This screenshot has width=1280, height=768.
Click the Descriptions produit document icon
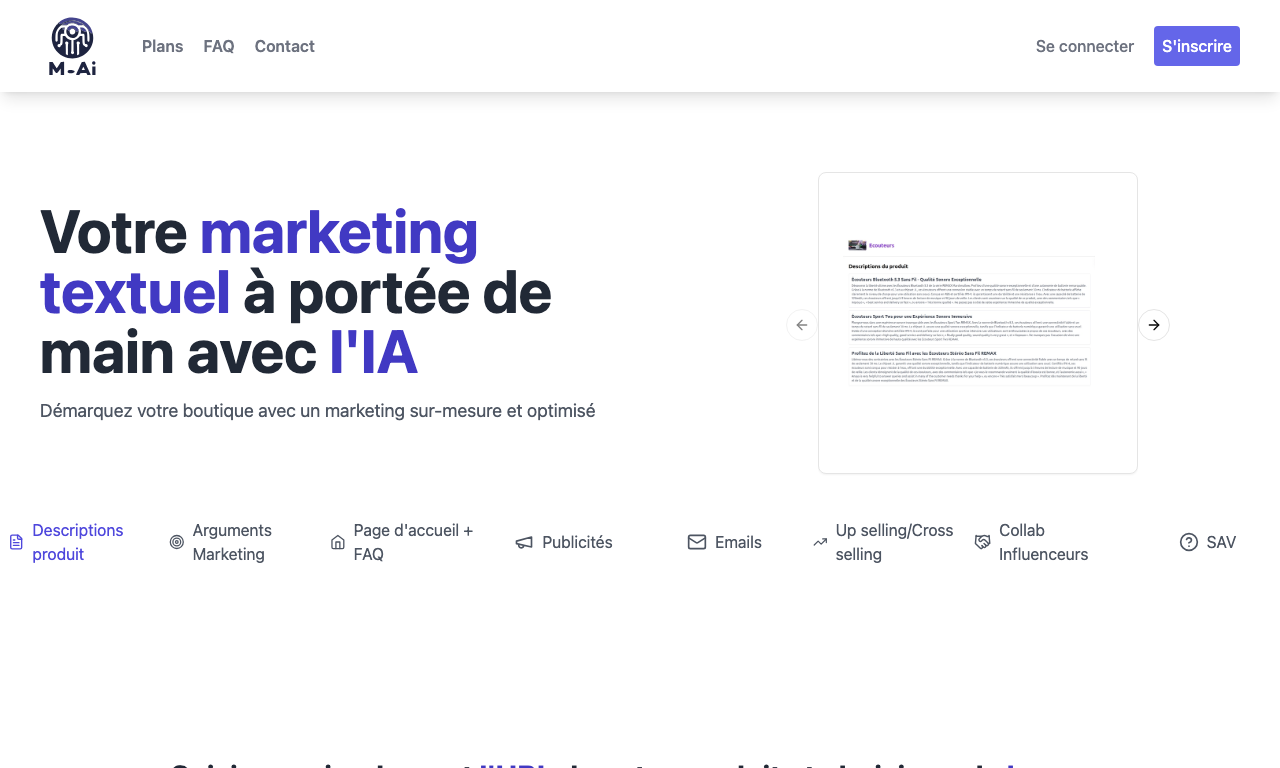tap(16, 542)
